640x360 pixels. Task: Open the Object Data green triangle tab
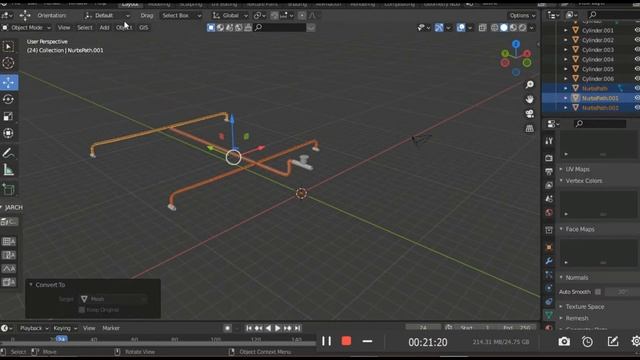pos(549,315)
